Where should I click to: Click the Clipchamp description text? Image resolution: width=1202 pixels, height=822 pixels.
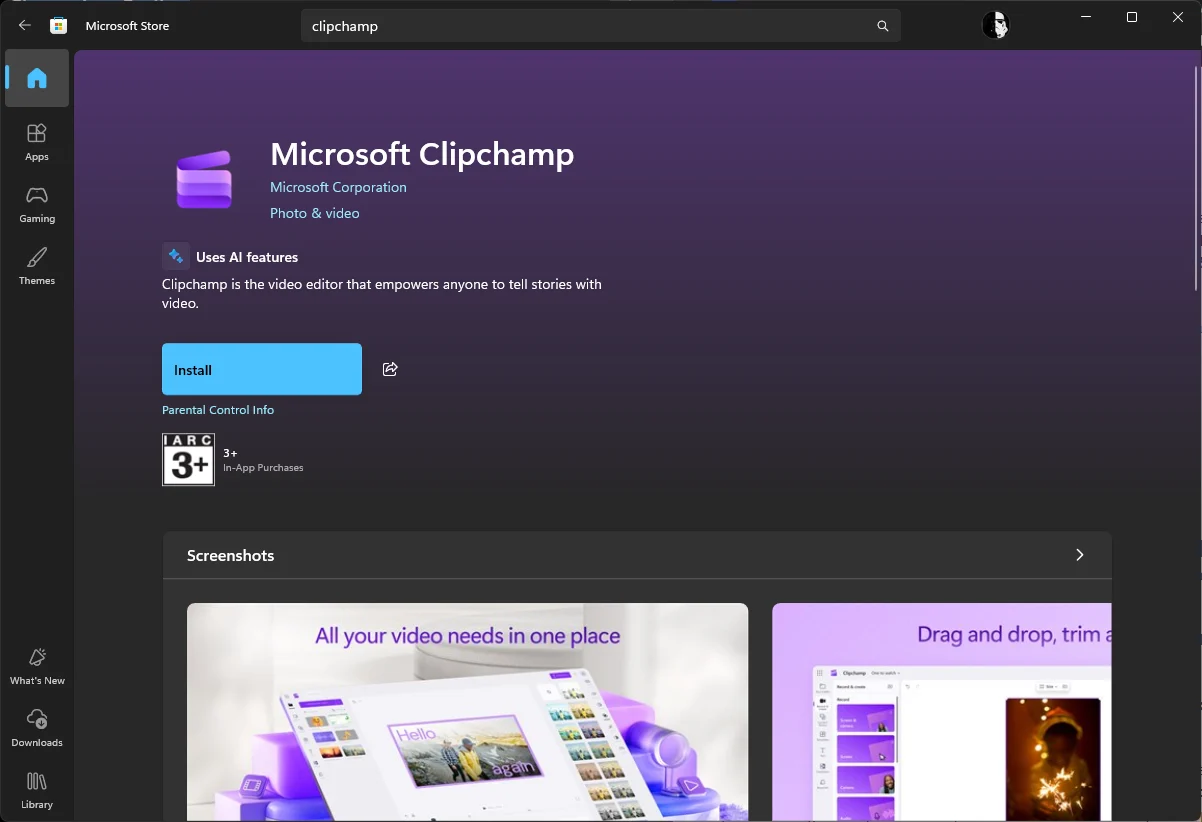coord(382,294)
